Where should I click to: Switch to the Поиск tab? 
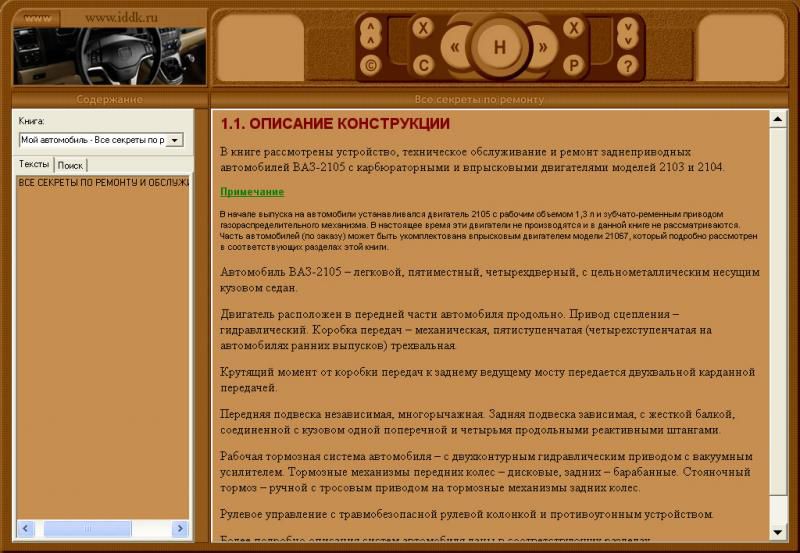pos(70,165)
